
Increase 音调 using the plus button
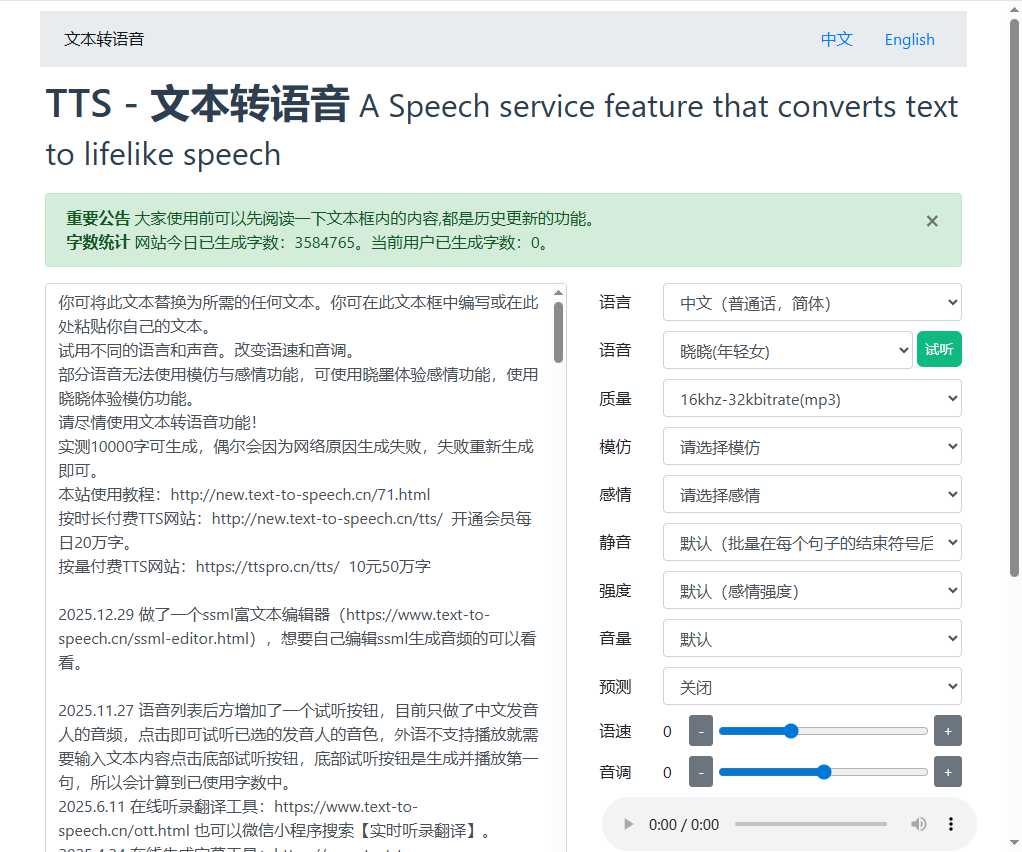(947, 771)
